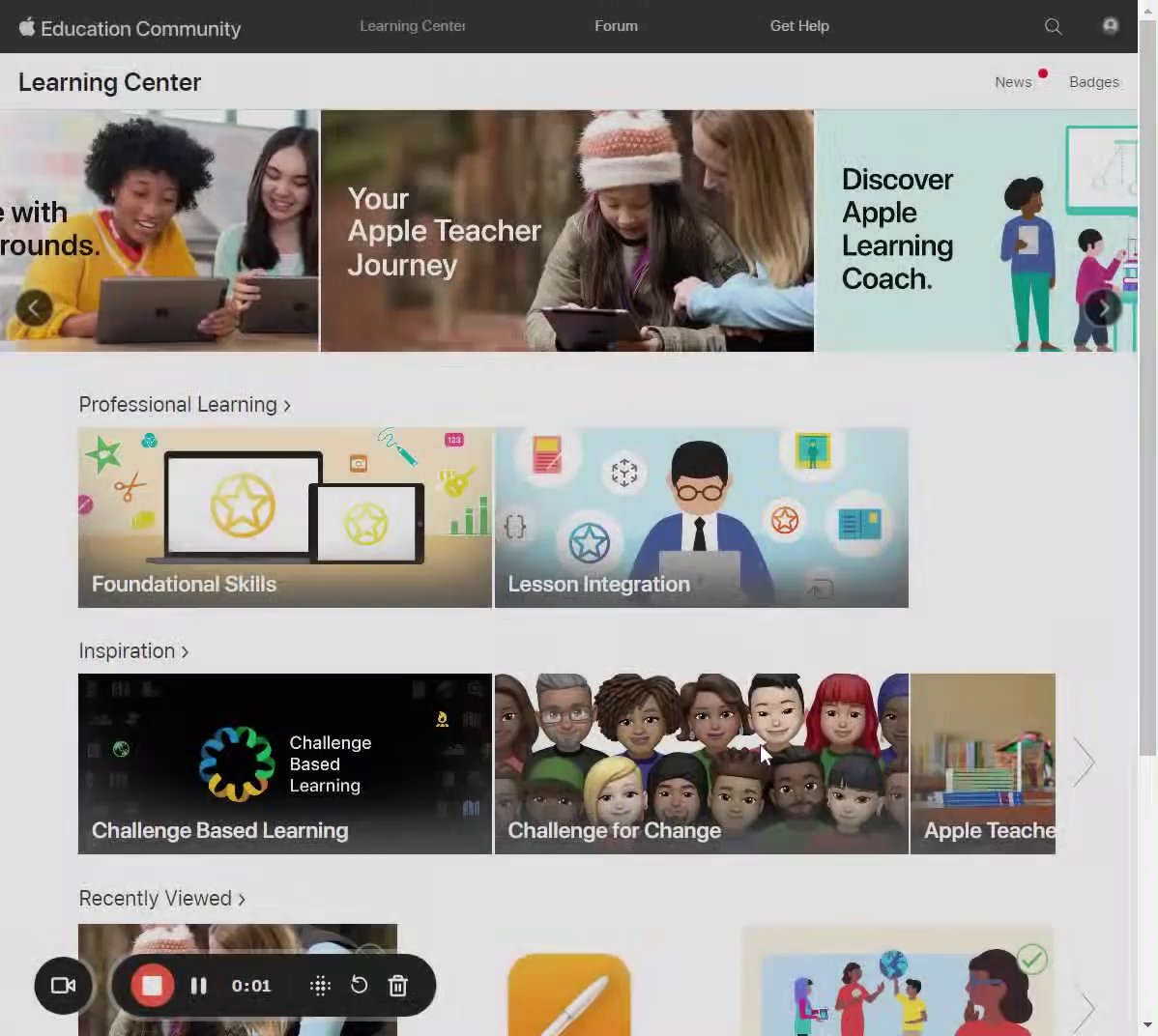Screen dimensions: 1158x1036
Task: Click the page vertical scrollbar thumb
Action: (x=1147, y=388)
